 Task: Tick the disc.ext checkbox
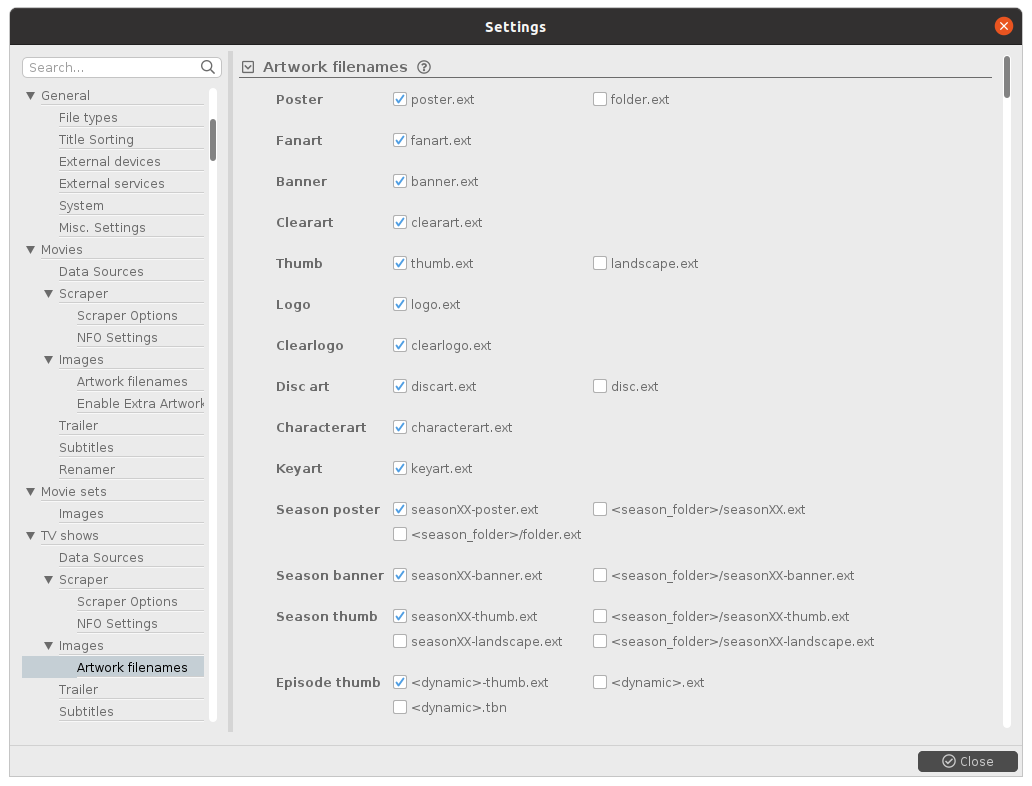coord(600,386)
